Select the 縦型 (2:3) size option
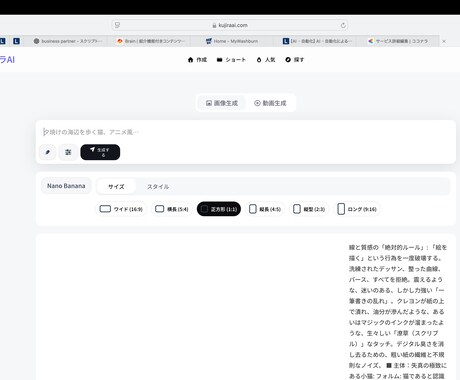Image resolution: width=460 pixels, height=380 pixels. tap(309, 209)
